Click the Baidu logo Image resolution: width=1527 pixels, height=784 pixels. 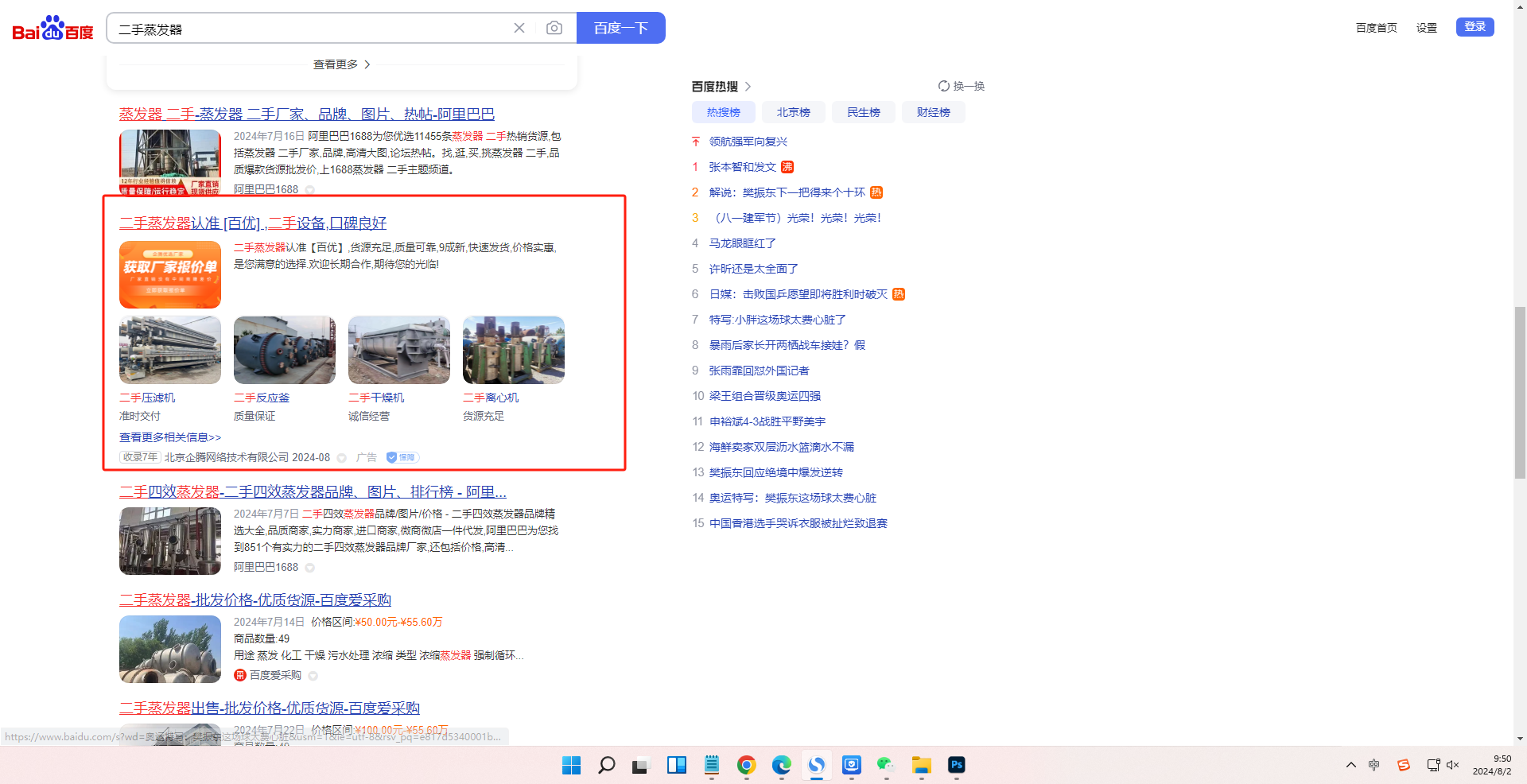tap(52, 29)
